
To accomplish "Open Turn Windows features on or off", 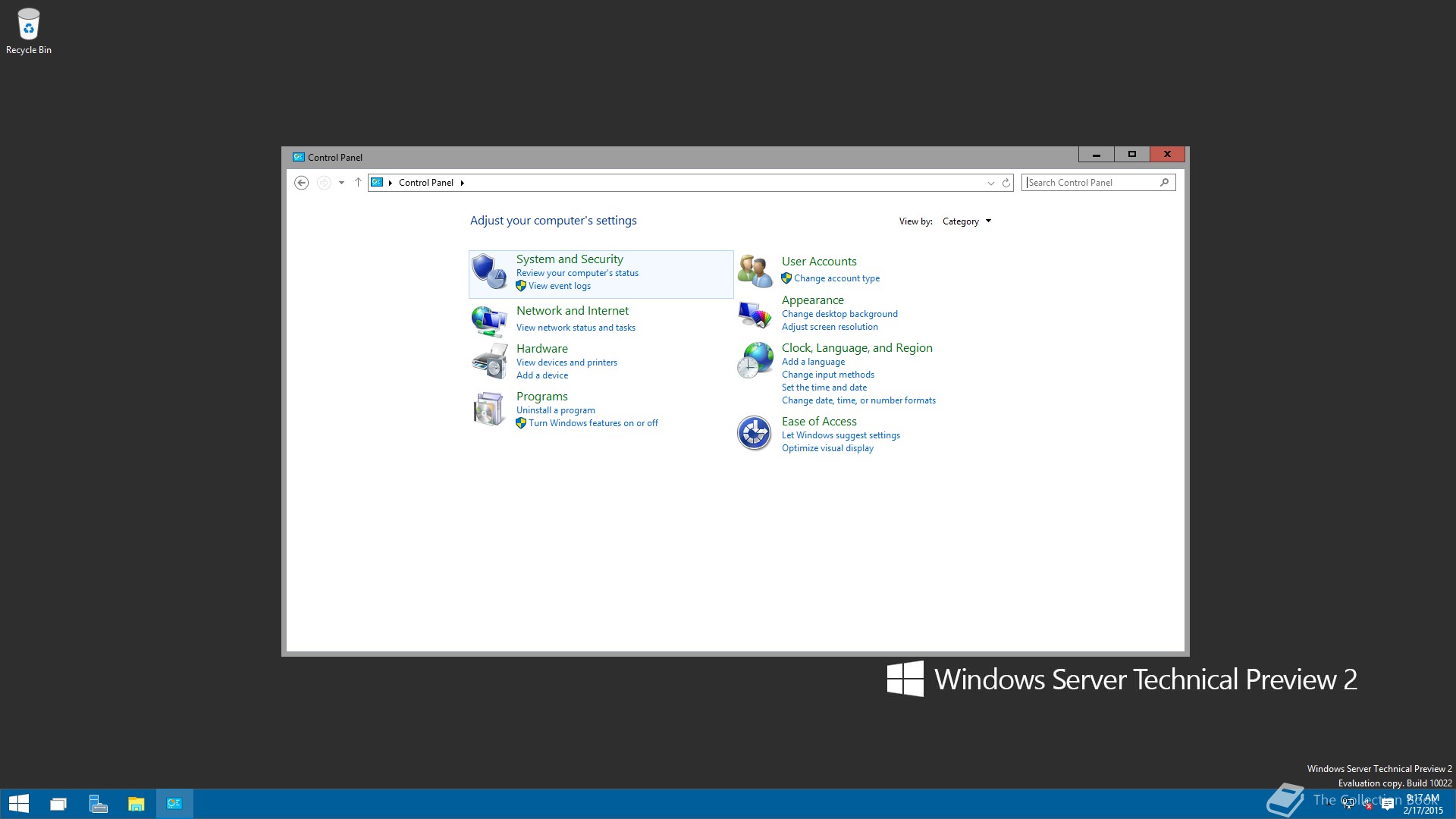I will click(x=593, y=423).
